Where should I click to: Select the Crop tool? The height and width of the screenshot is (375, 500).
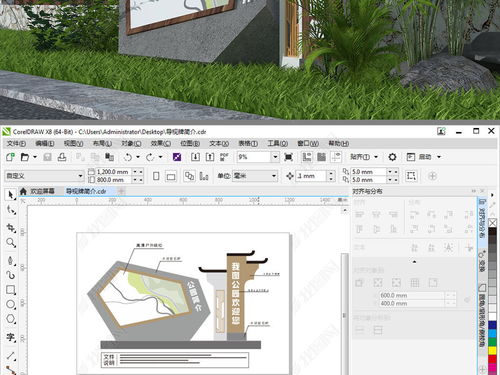click(11, 228)
